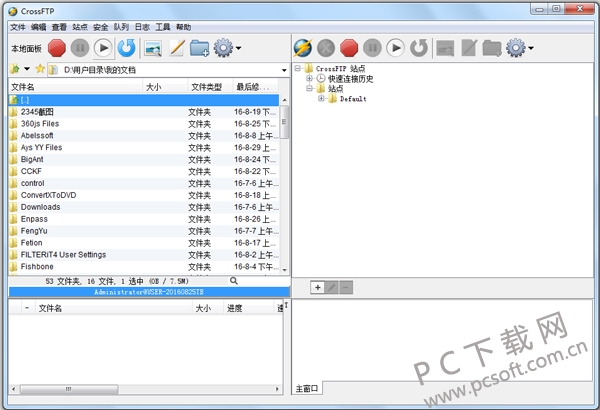Click the queue panel horizontal scrollbar thumb
The width and height of the screenshot is (600, 410).
click(69, 389)
